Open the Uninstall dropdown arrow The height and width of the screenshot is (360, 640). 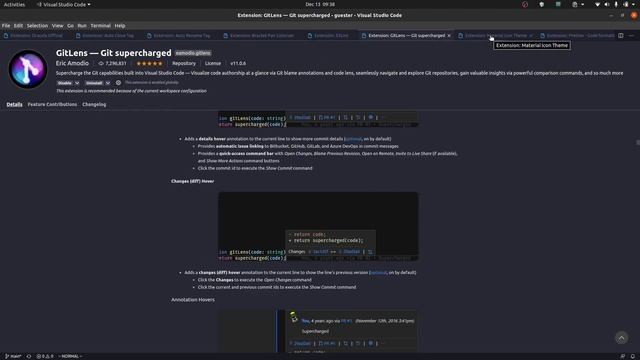[x=108, y=83]
